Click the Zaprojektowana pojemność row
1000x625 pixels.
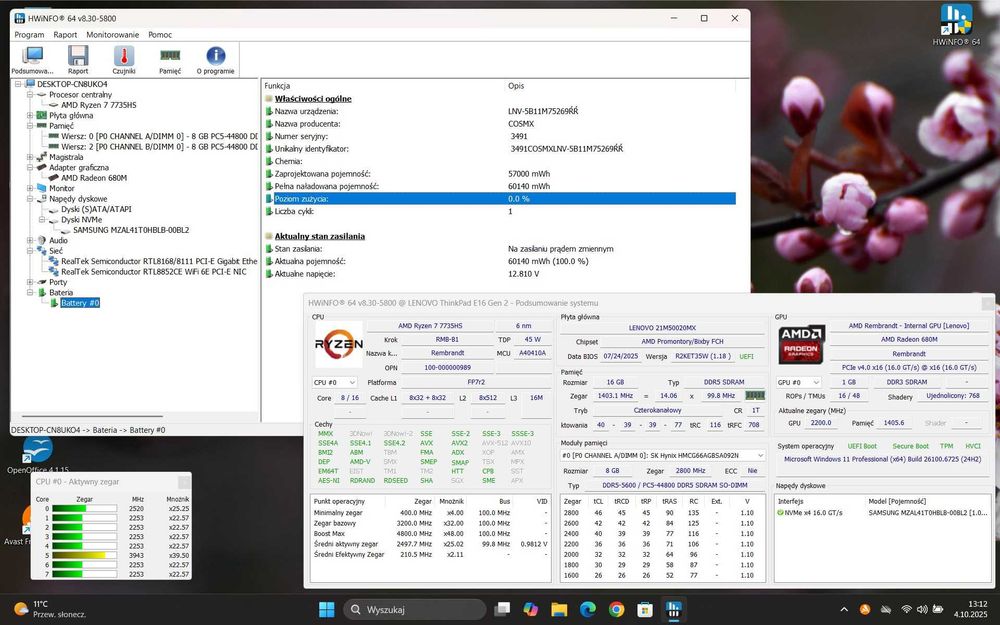click(500, 173)
